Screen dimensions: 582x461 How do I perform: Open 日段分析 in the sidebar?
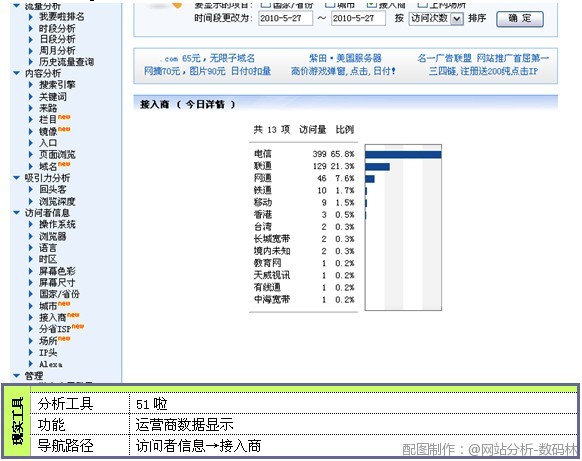click(57, 39)
